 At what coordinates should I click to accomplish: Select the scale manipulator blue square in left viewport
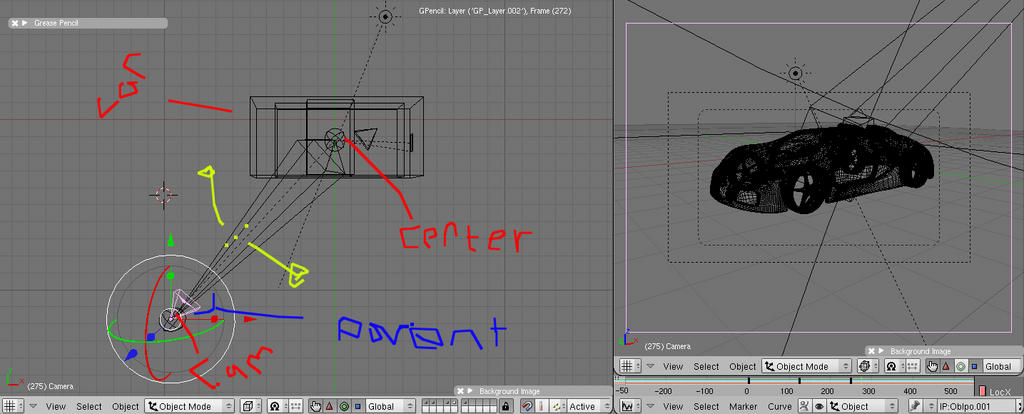pos(358,406)
